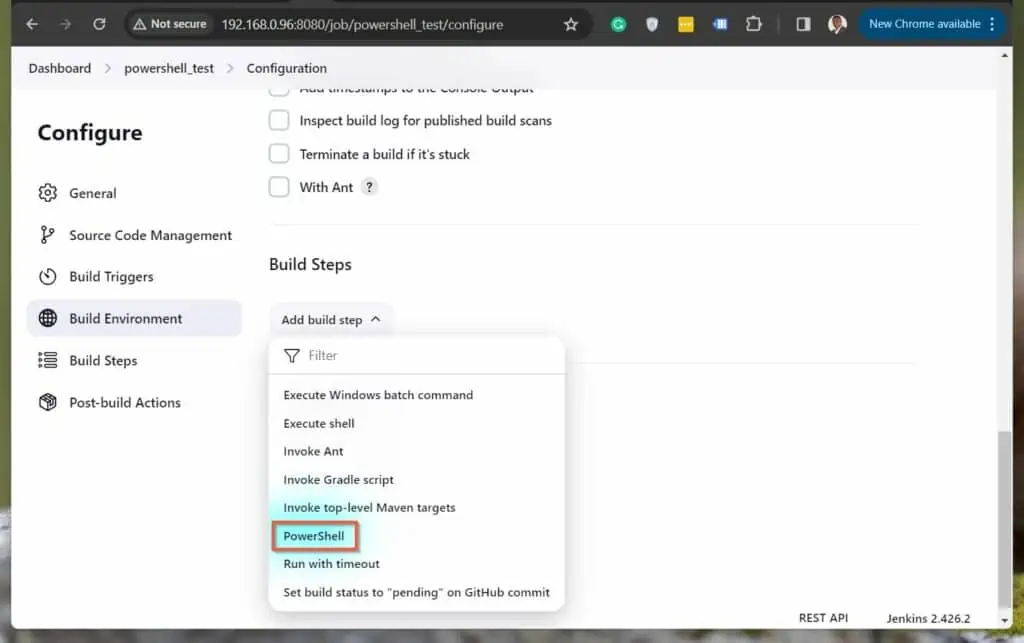Screen dimensions: 1024x643
Task: Click the General gear icon
Action: click(48, 193)
